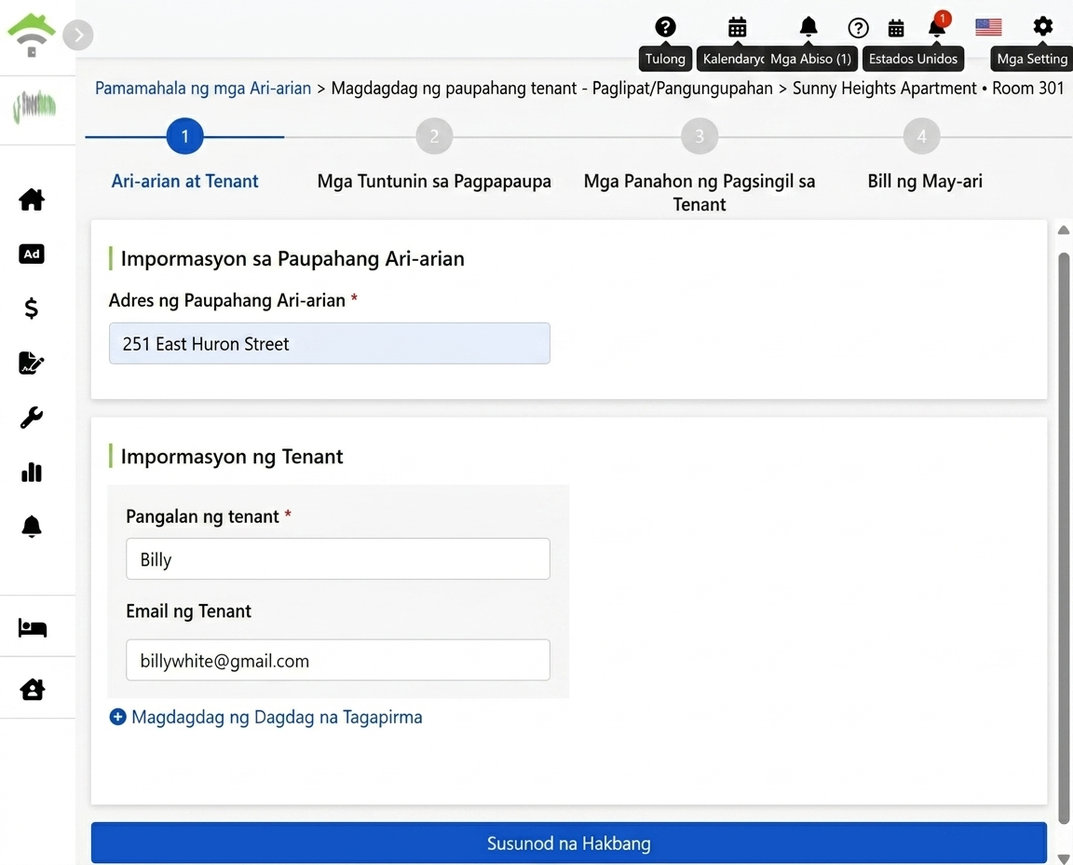Image resolution: width=1073 pixels, height=865 pixels.
Task: Open the document signing sidebar icon
Action: point(31,363)
